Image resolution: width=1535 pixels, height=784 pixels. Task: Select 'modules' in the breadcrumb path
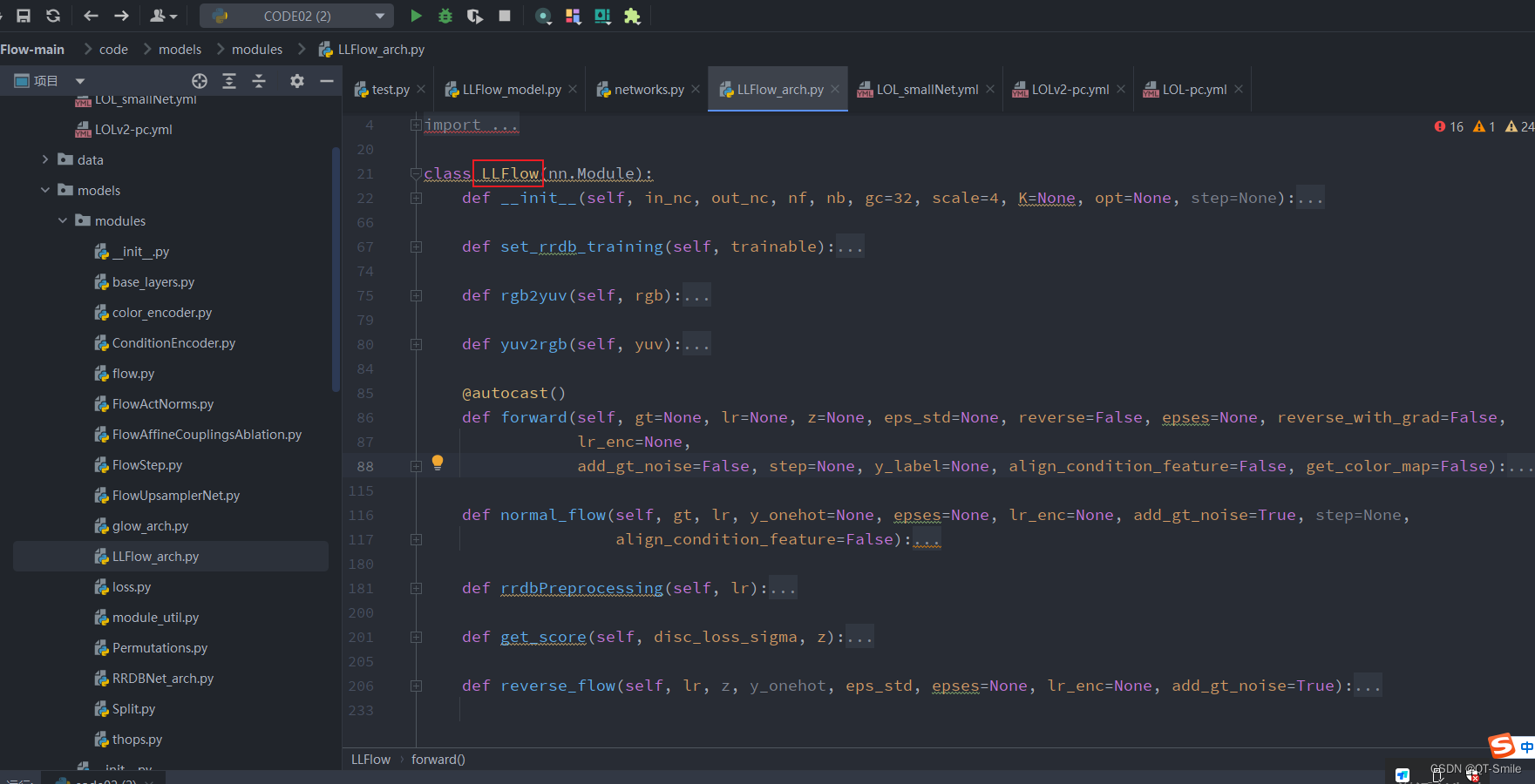tap(257, 50)
